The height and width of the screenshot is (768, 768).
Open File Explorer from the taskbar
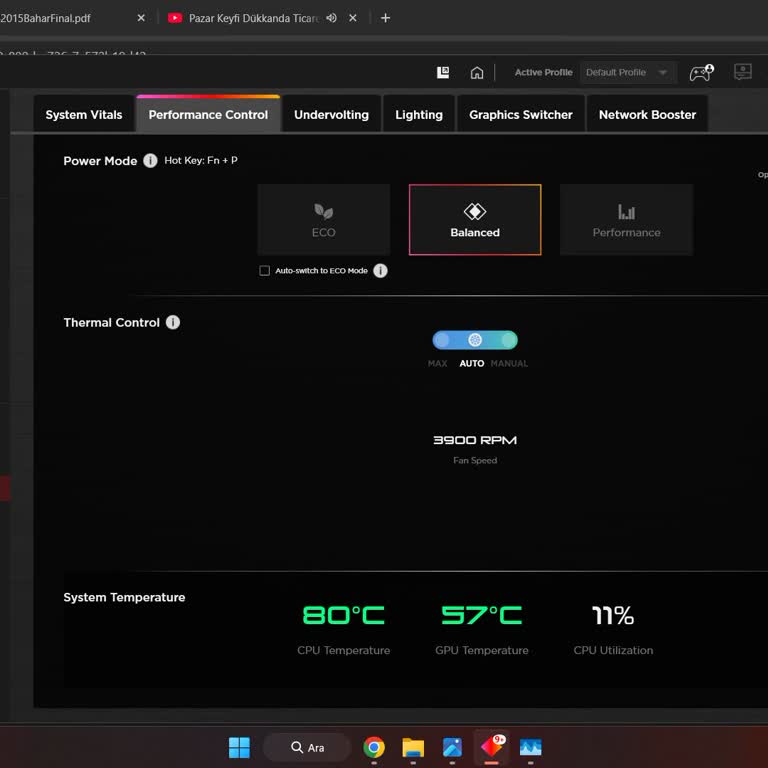click(x=413, y=747)
